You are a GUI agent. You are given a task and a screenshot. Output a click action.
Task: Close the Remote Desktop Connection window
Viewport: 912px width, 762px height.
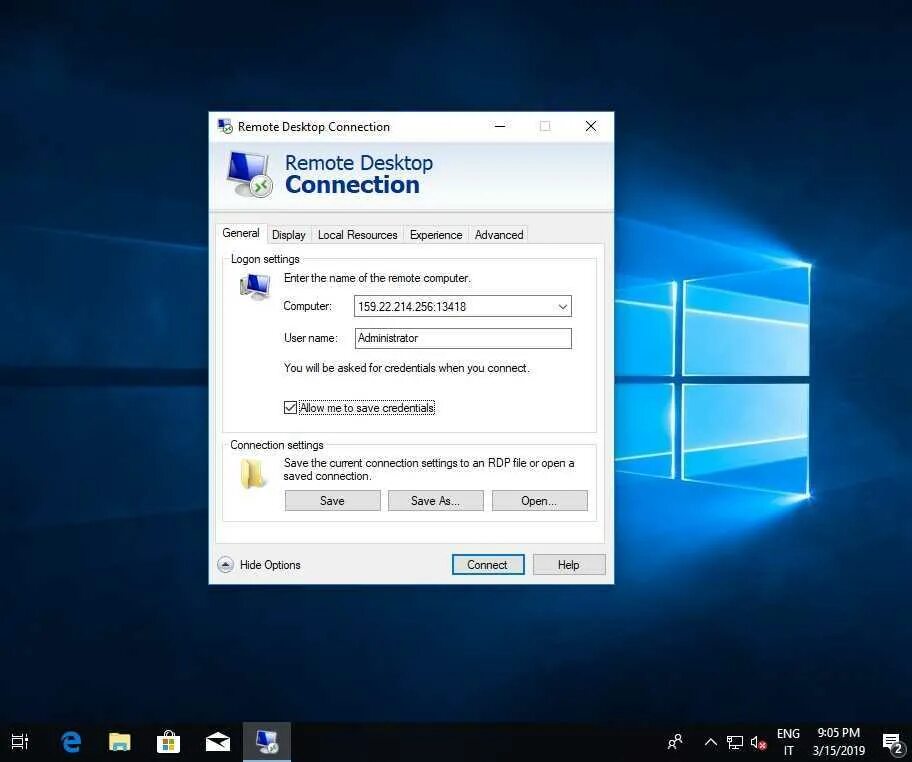(x=591, y=126)
